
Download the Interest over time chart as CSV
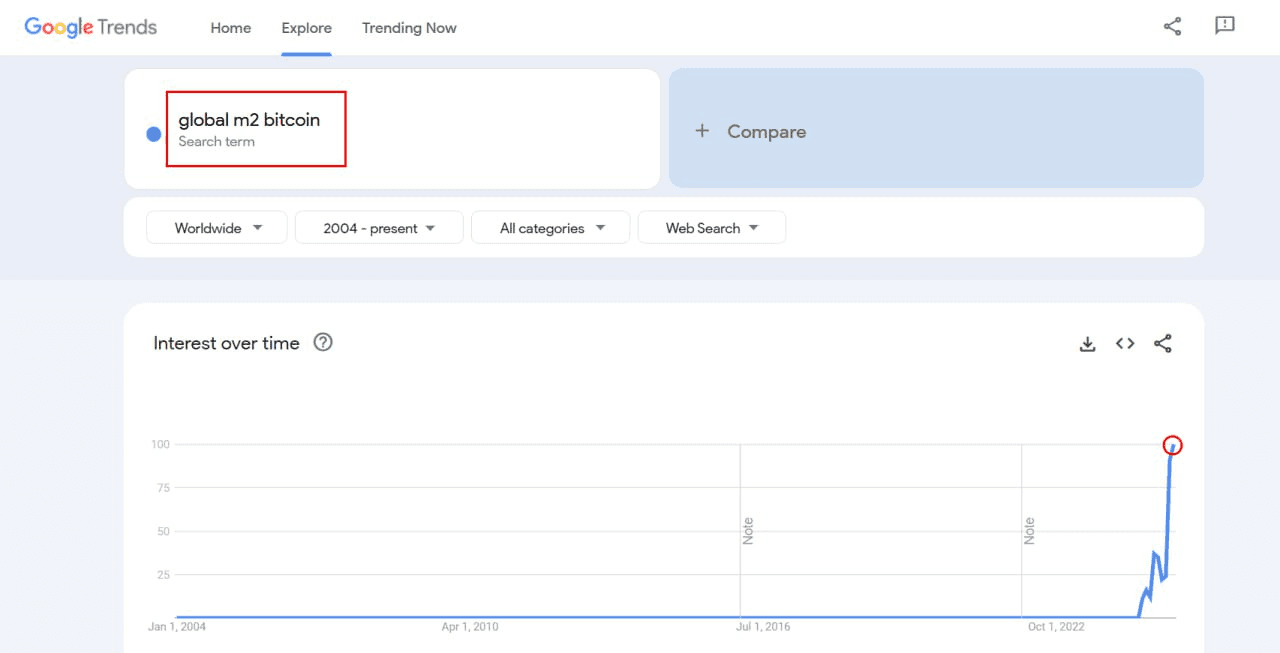click(x=1088, y=344)
